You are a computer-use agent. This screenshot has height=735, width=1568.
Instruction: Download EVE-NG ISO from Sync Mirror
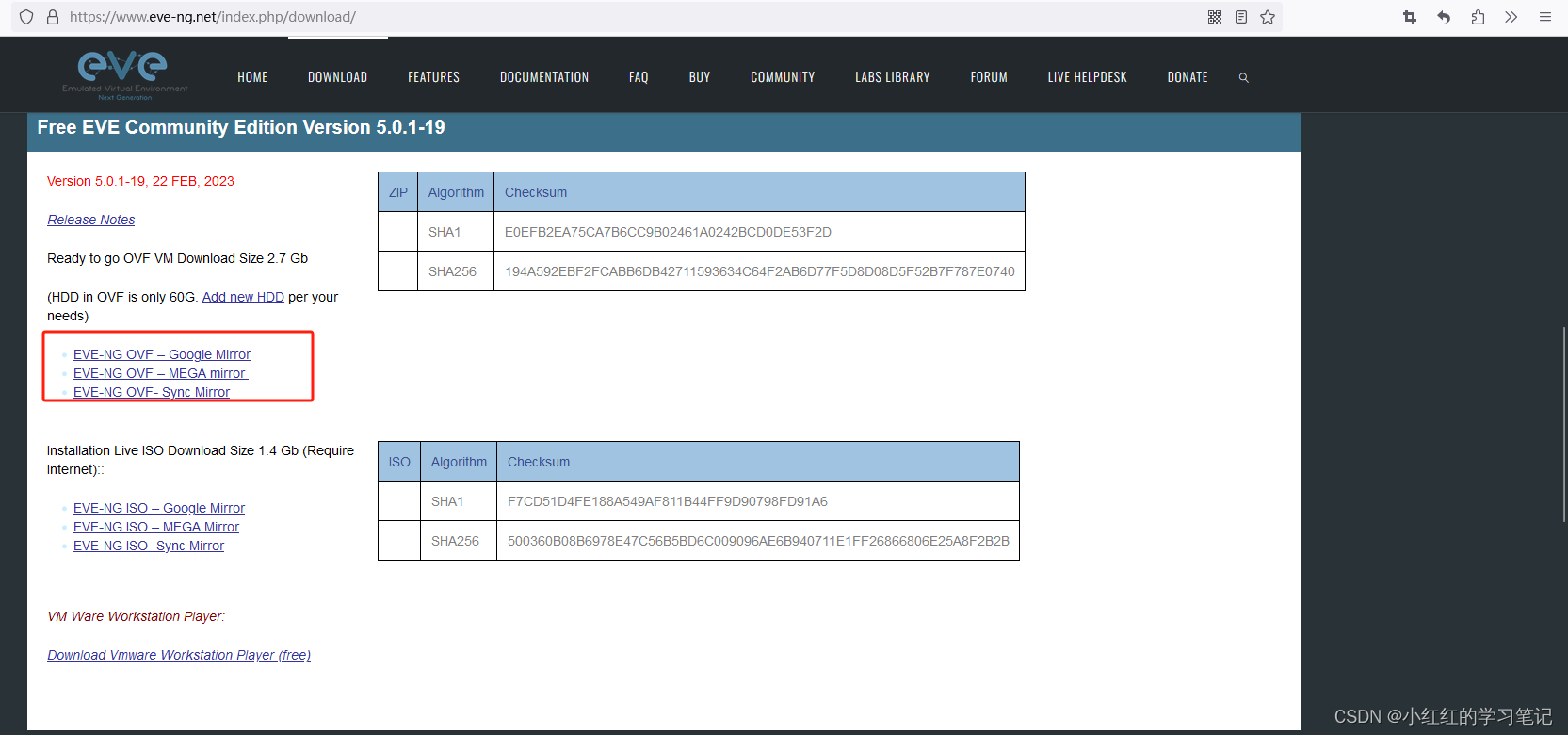point(149,546)
